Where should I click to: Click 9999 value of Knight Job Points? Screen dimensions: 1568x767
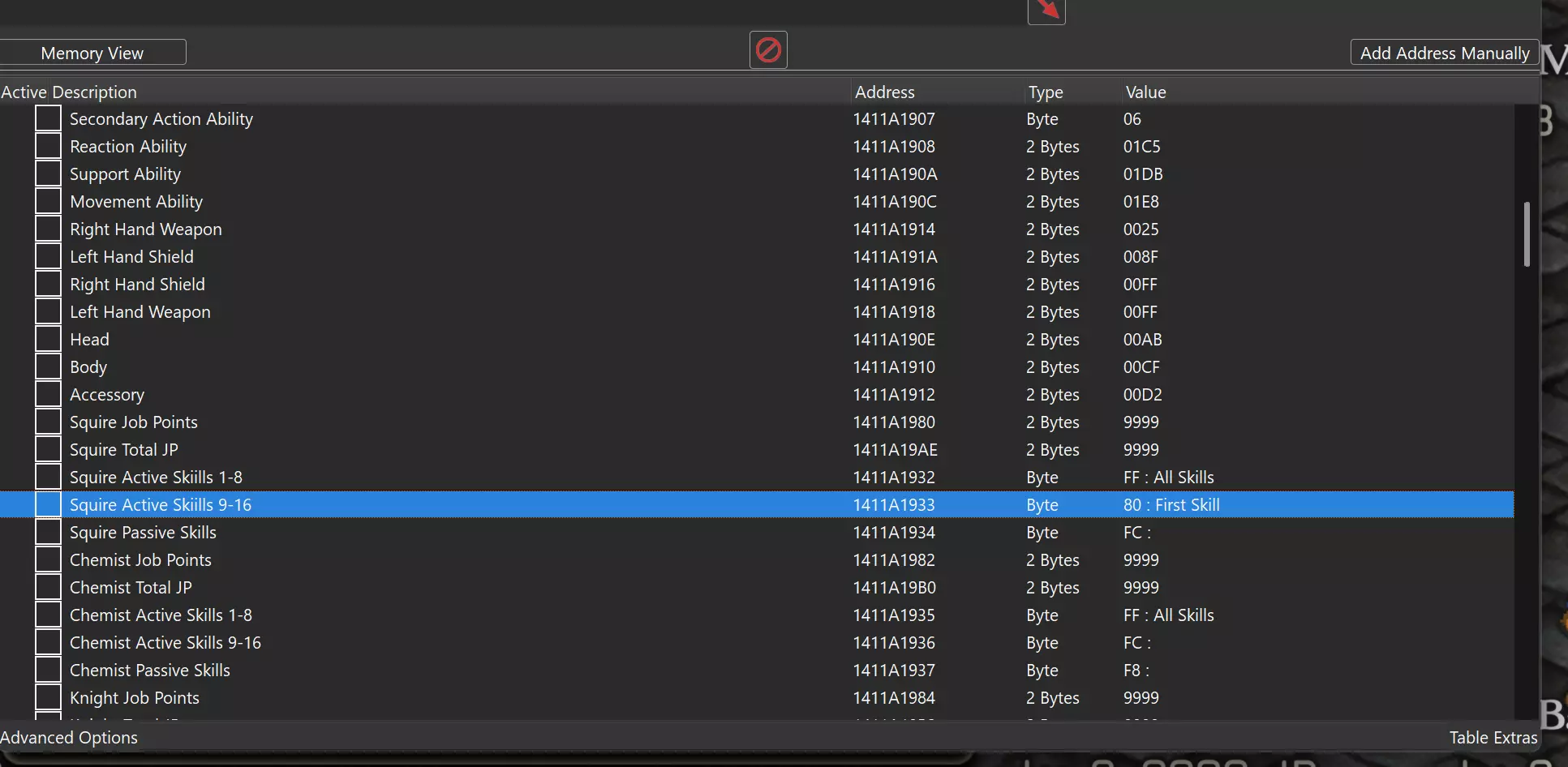(x=1141, y=698)
